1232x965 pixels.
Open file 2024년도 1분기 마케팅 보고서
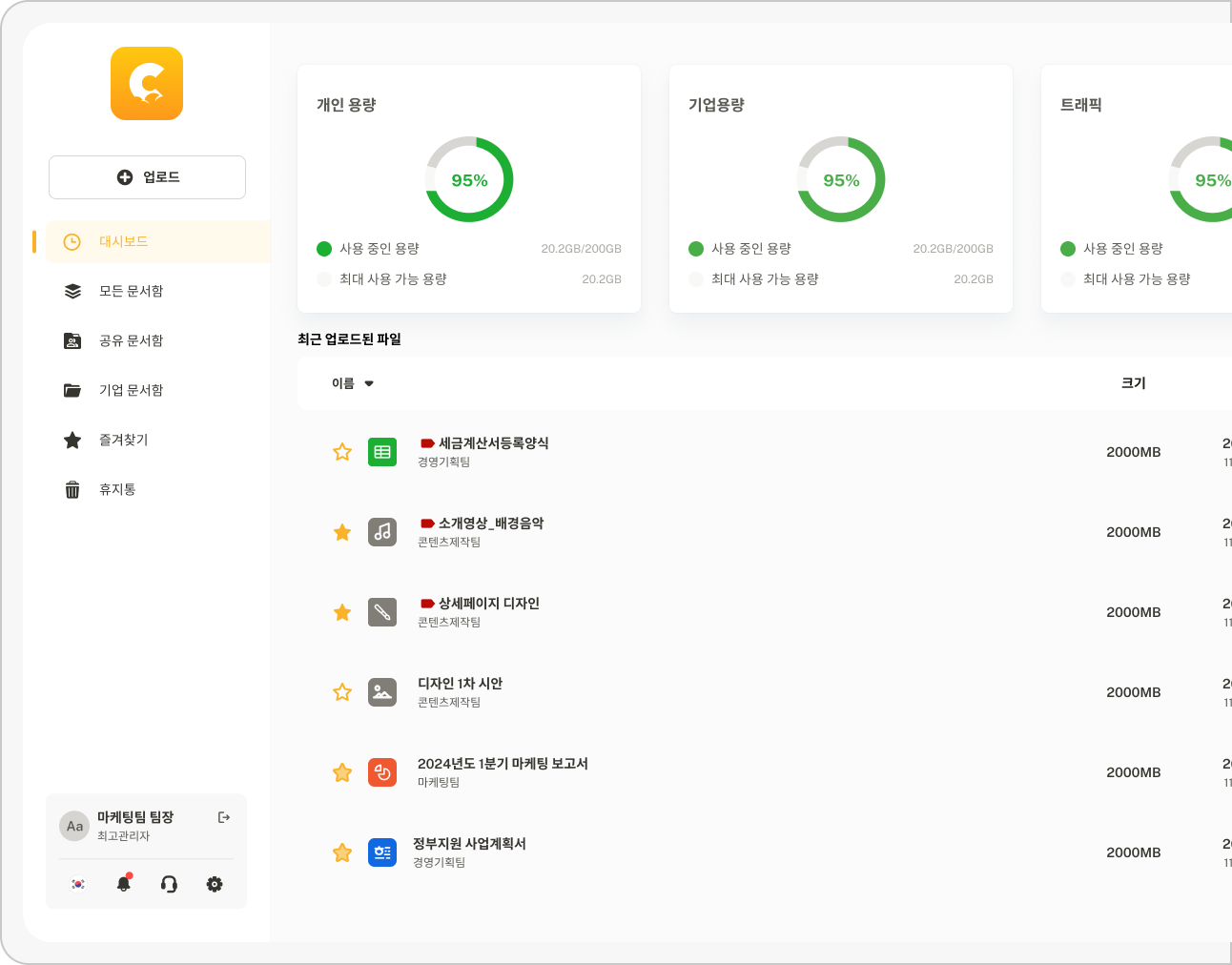click(503, 764)
